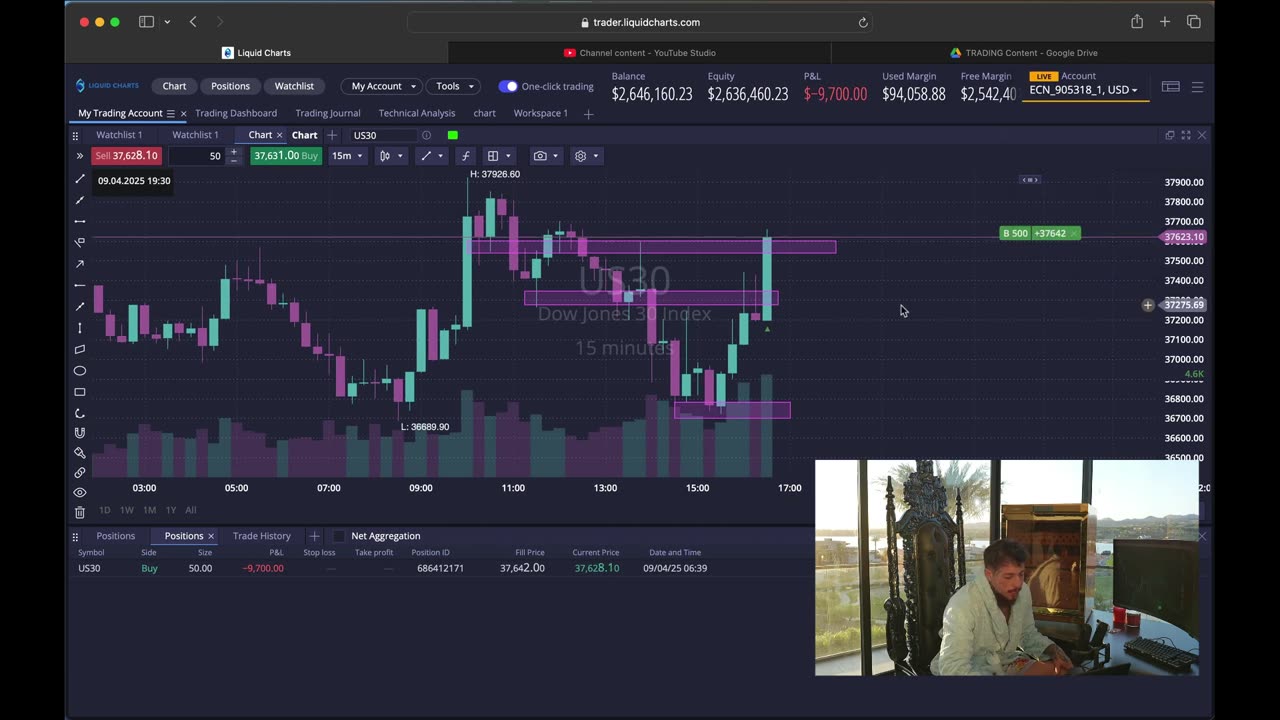Expand the Tools dropdown
This screenshot has height=720, width=1280.
pyautogui.click(x=454, y=86)
